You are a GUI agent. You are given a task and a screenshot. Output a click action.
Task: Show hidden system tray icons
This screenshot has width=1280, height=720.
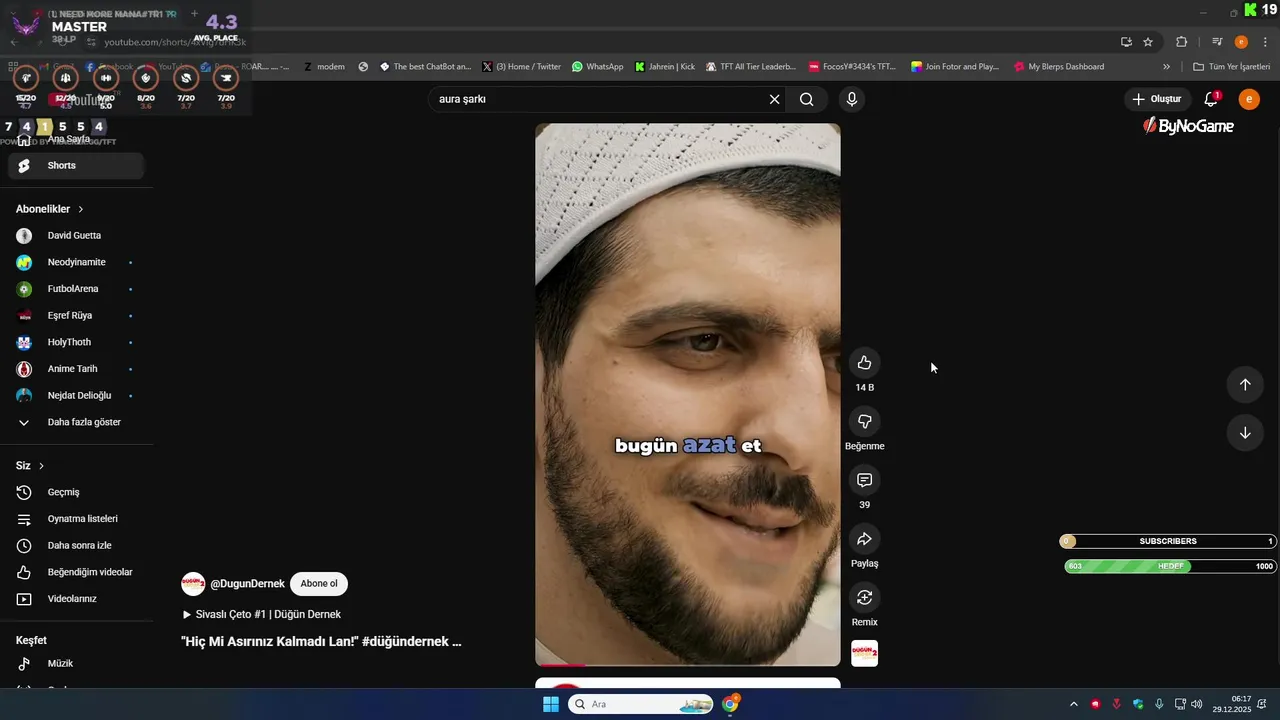click(x=1074, y=704)
